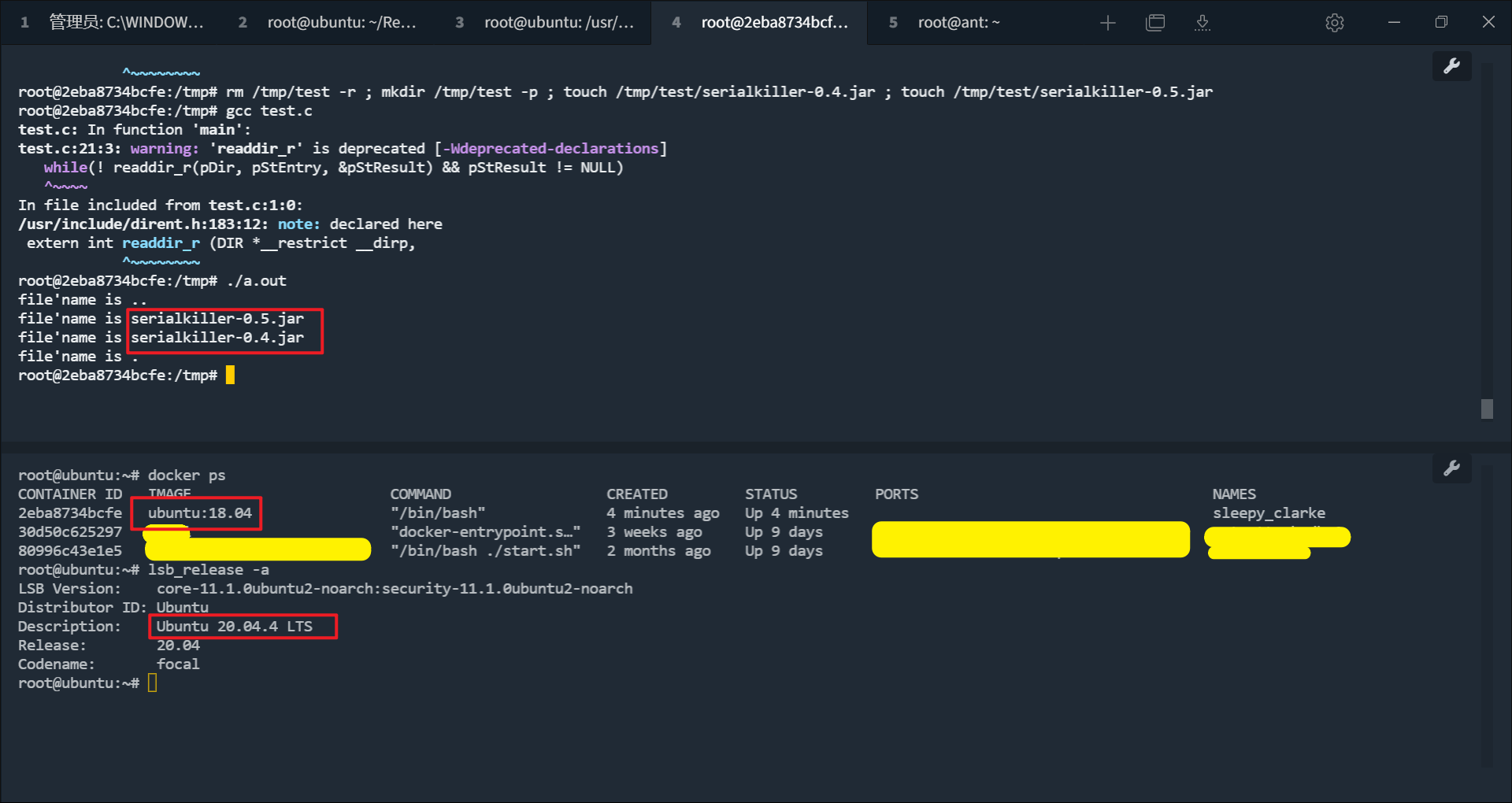Click the 'NAMES' column header

tap(1234, 494)
